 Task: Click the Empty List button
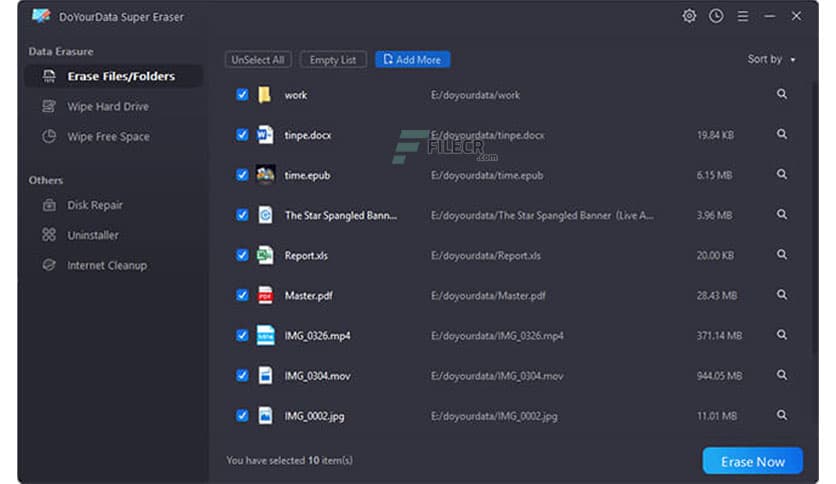(x=333, y=60)
